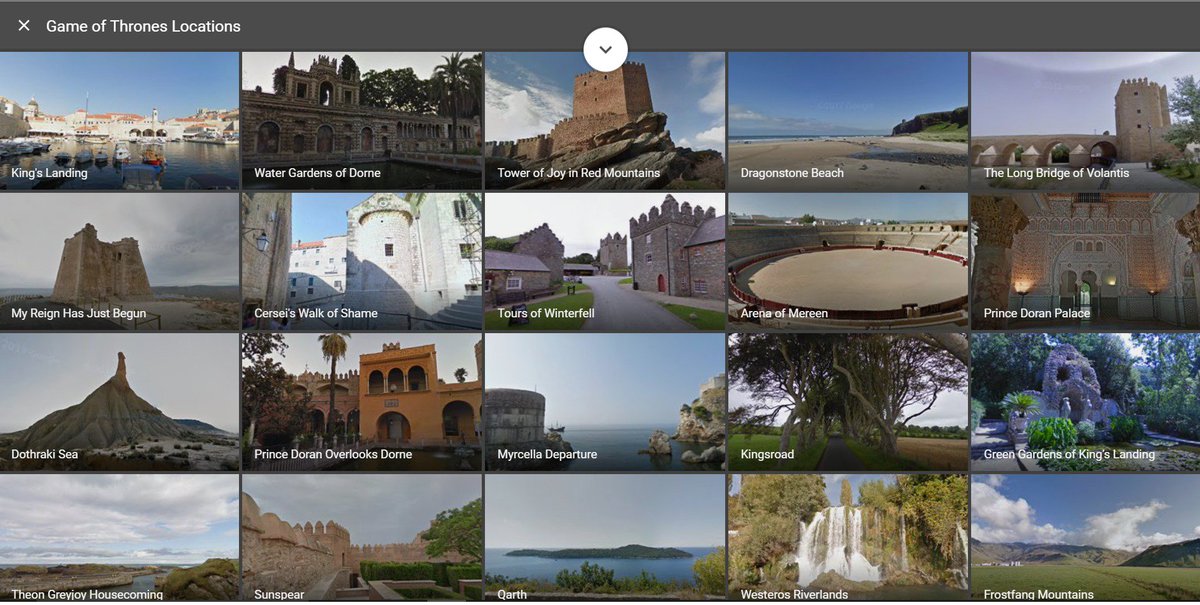View Green Gardens of King's Landing
The image size is (1200, 605).
click(1085, 402)
